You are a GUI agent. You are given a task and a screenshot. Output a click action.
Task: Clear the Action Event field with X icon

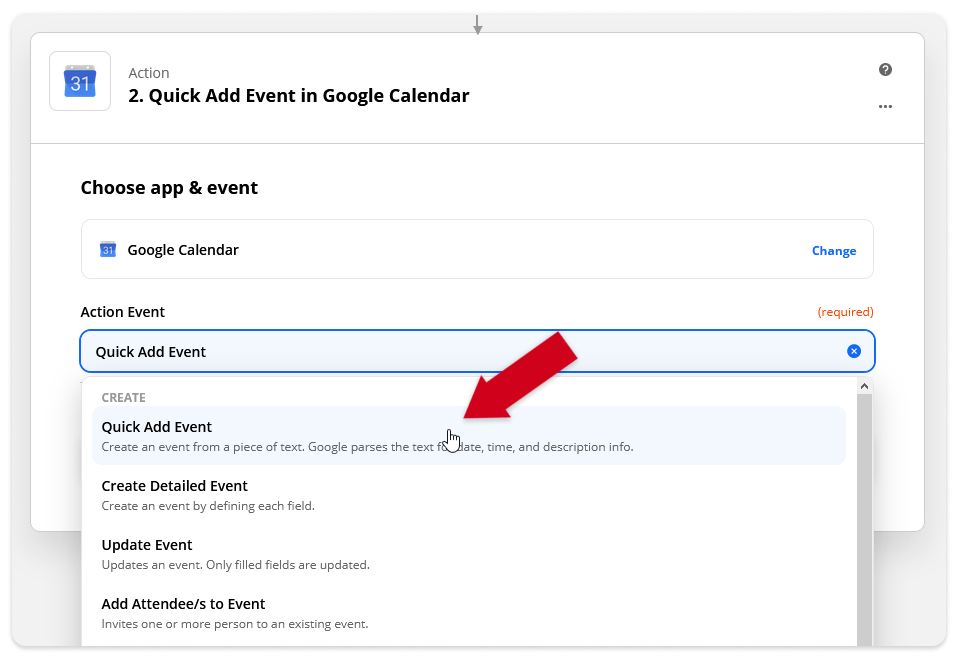(854, 351)
